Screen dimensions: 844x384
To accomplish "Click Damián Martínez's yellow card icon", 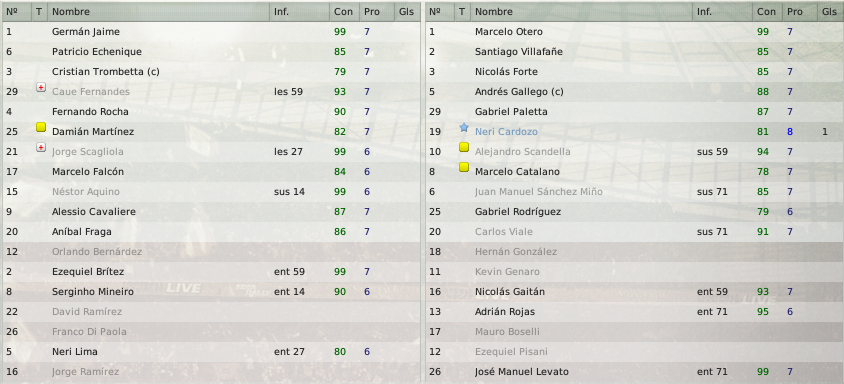I will (x=41, y=128).
